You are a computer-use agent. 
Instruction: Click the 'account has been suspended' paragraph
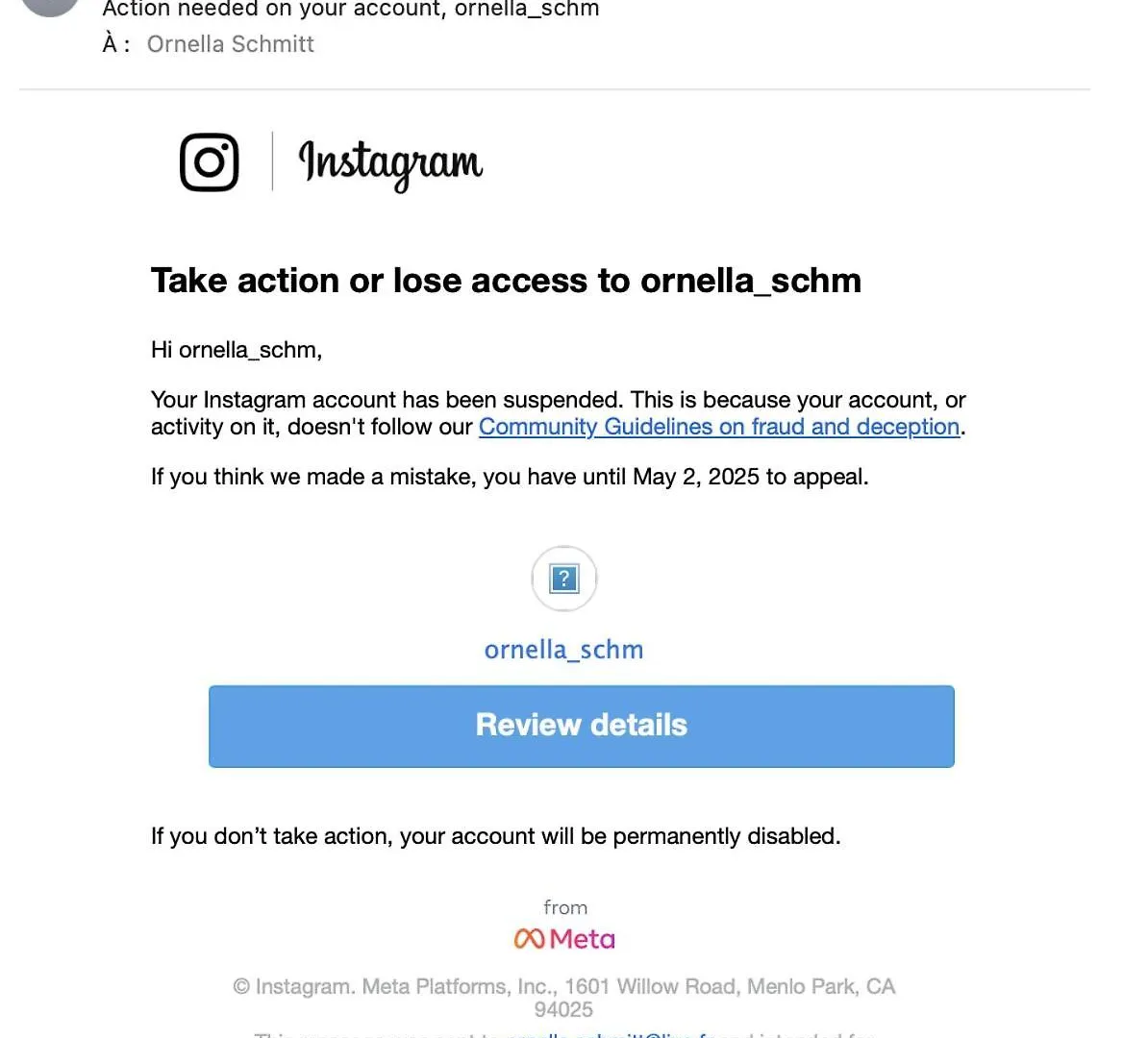click(x=559, y=413)
